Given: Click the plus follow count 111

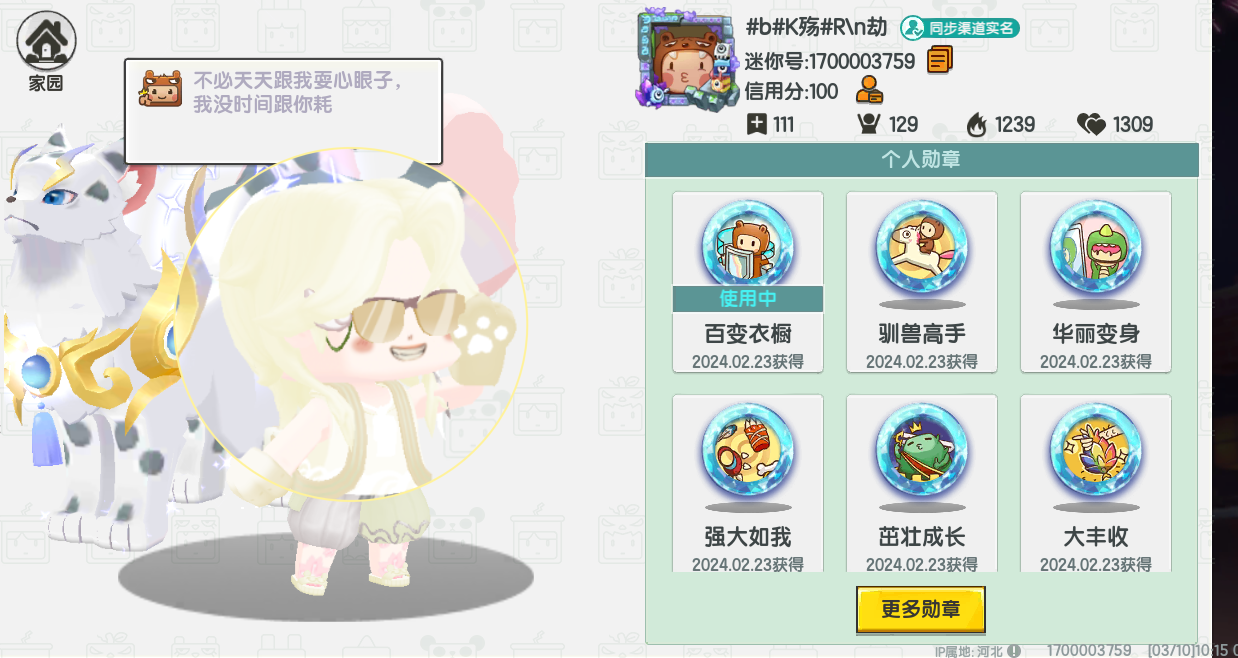Looking at the screenshot, I should (771, 124).
